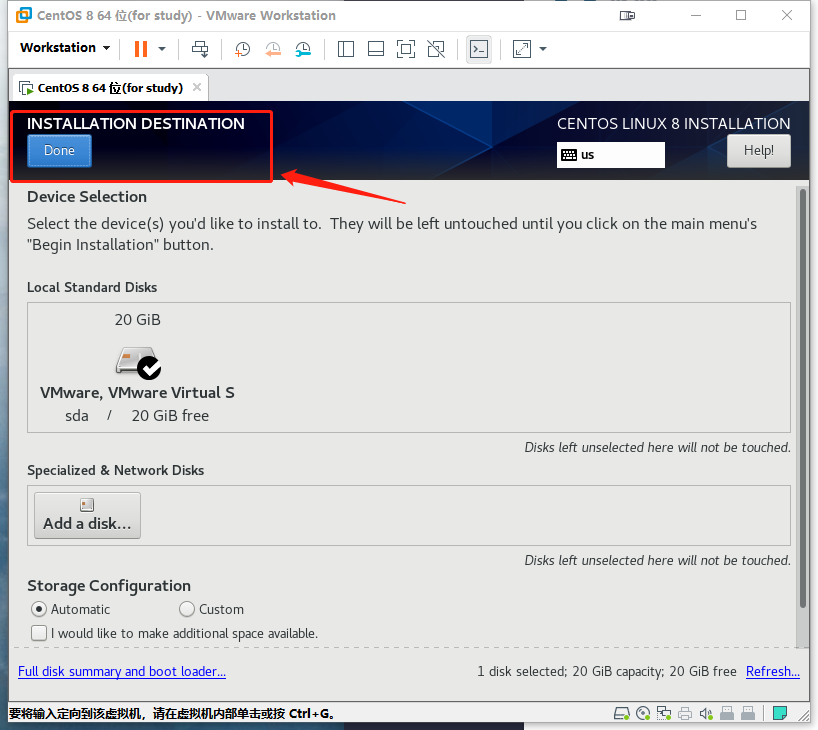Close the CentOS 8 64 位(for study) tab

point(197,87)
